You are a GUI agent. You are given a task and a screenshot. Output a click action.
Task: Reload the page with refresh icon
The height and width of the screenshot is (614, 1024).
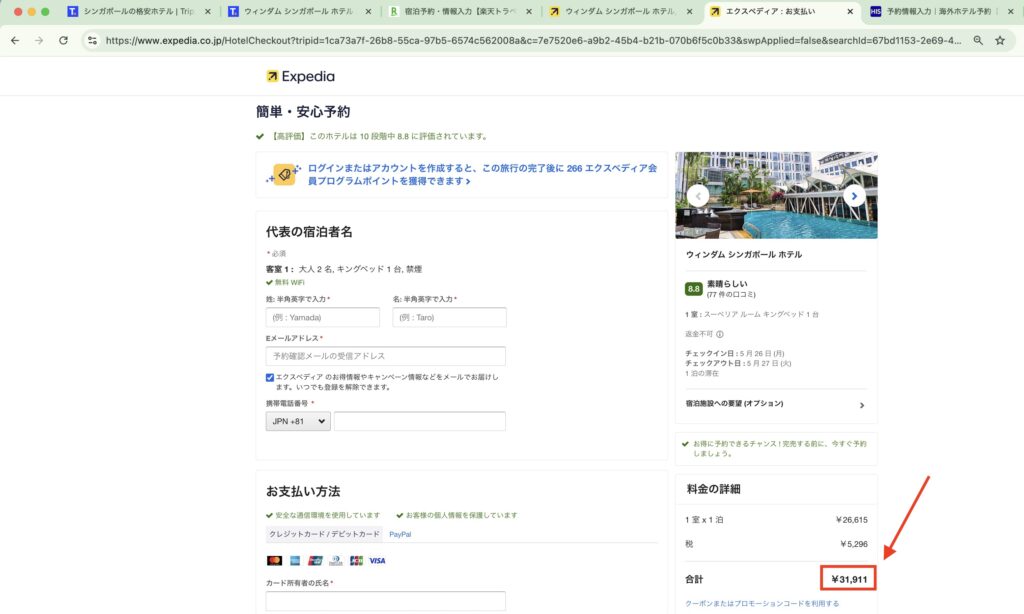click(63, 40)
